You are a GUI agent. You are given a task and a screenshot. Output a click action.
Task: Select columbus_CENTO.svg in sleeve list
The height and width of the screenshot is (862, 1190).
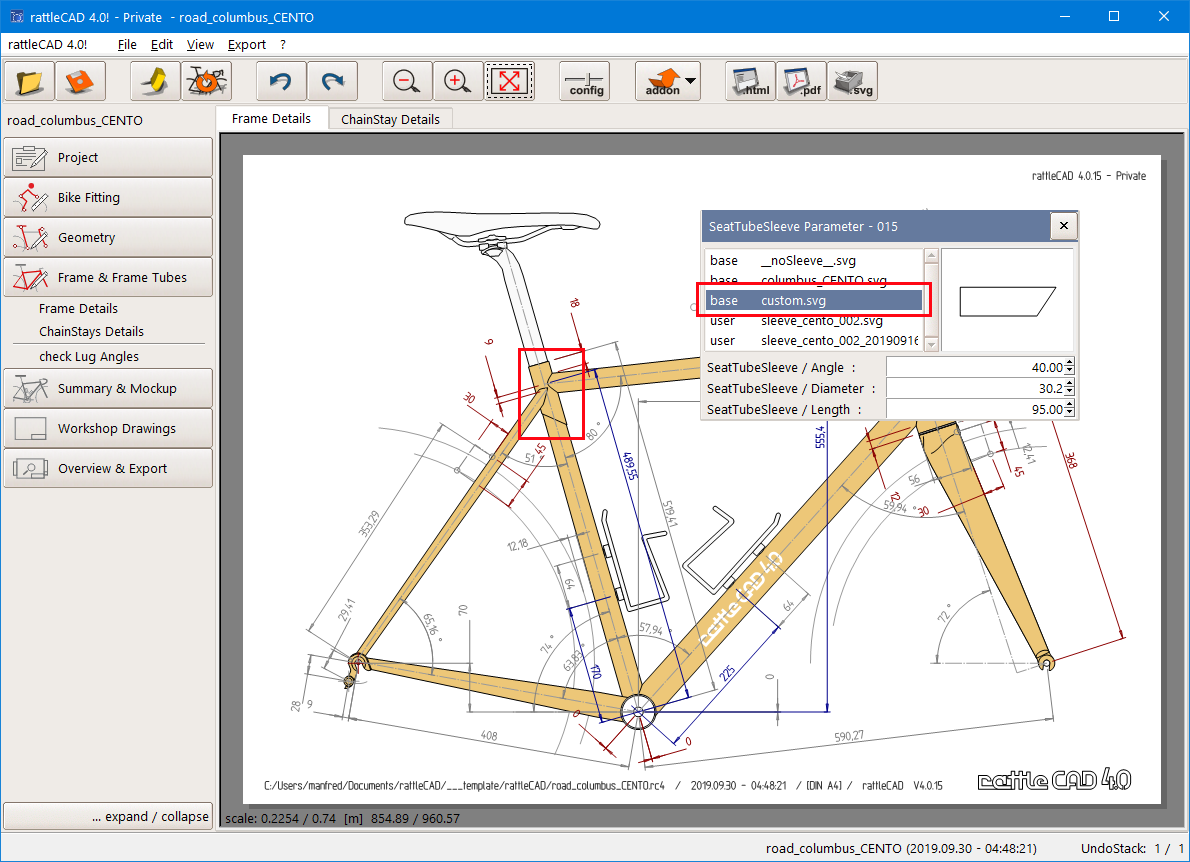click(x=814, y=279)
